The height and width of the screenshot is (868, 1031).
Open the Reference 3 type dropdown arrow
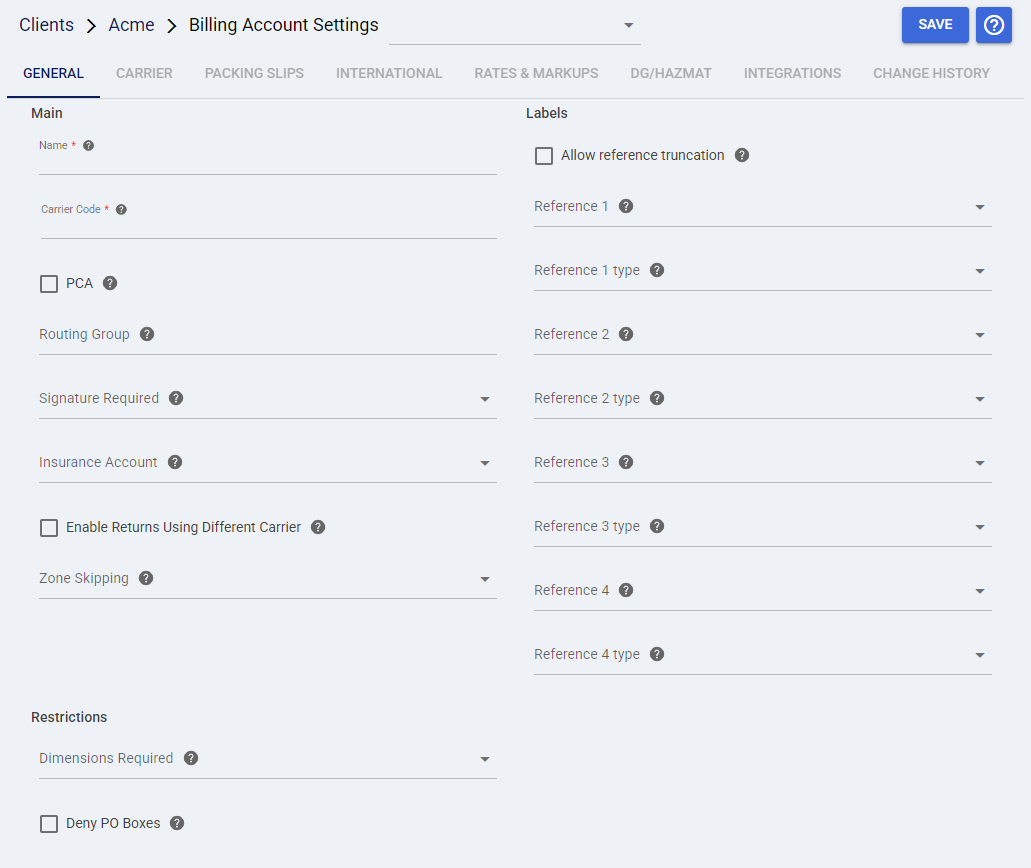coord(980,527)
